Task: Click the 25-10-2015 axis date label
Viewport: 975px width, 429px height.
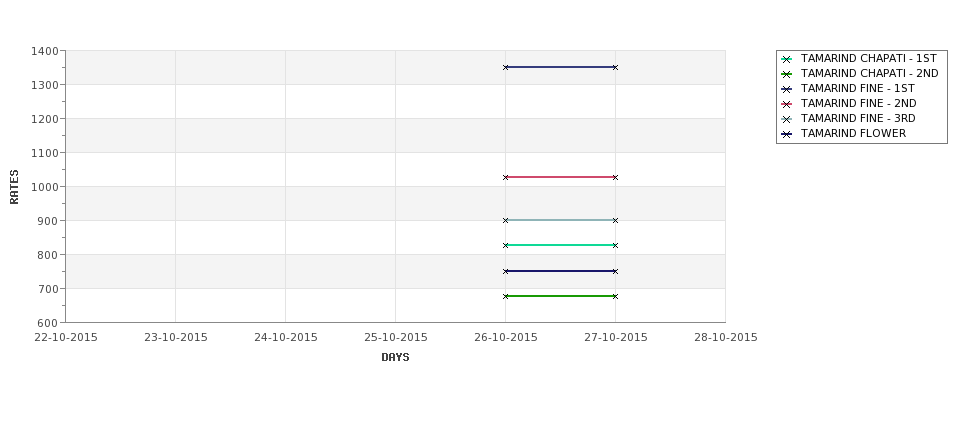Action: coord(395,337)
